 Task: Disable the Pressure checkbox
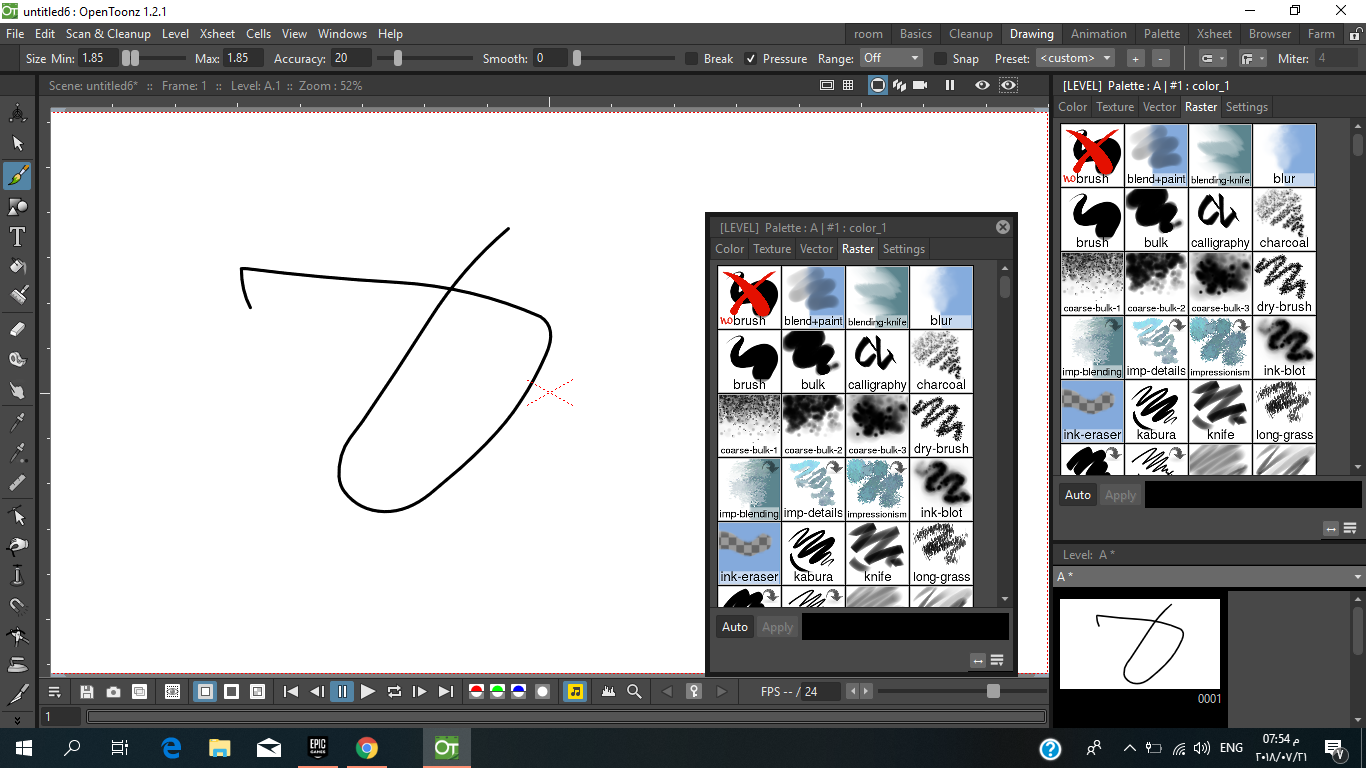coord(751,58)
